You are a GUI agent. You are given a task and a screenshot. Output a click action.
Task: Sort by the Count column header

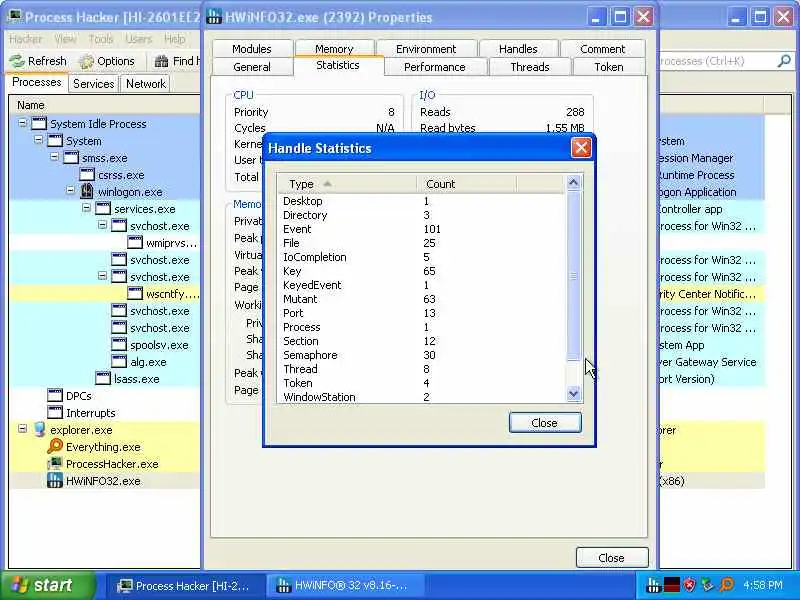(466, 184)
